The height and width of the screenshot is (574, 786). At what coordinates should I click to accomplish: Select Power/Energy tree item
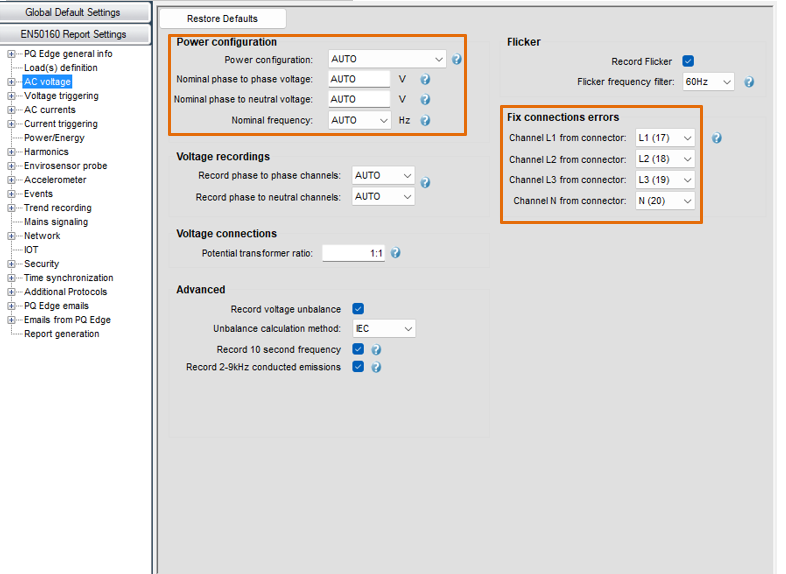tap(54, 138)
